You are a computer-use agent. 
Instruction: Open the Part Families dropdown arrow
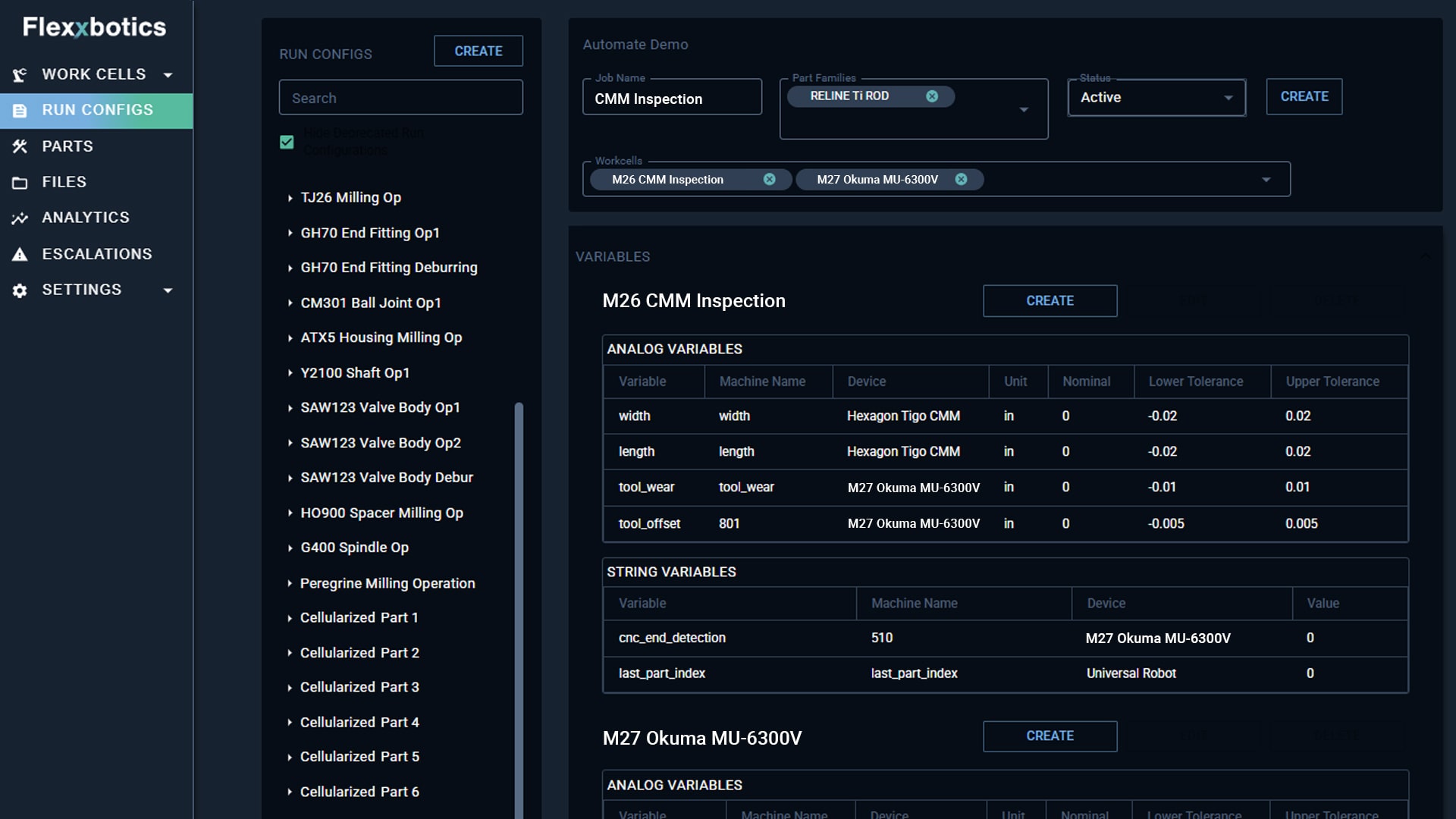click(1024, 110)
